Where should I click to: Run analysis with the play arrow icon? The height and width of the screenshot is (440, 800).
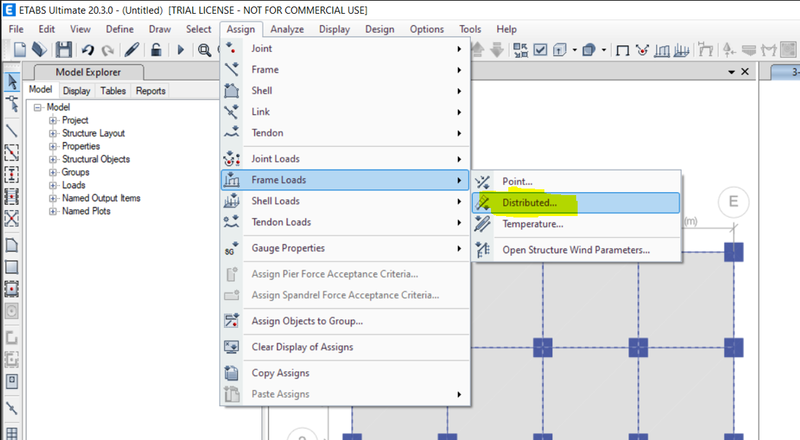coord(180,50)
